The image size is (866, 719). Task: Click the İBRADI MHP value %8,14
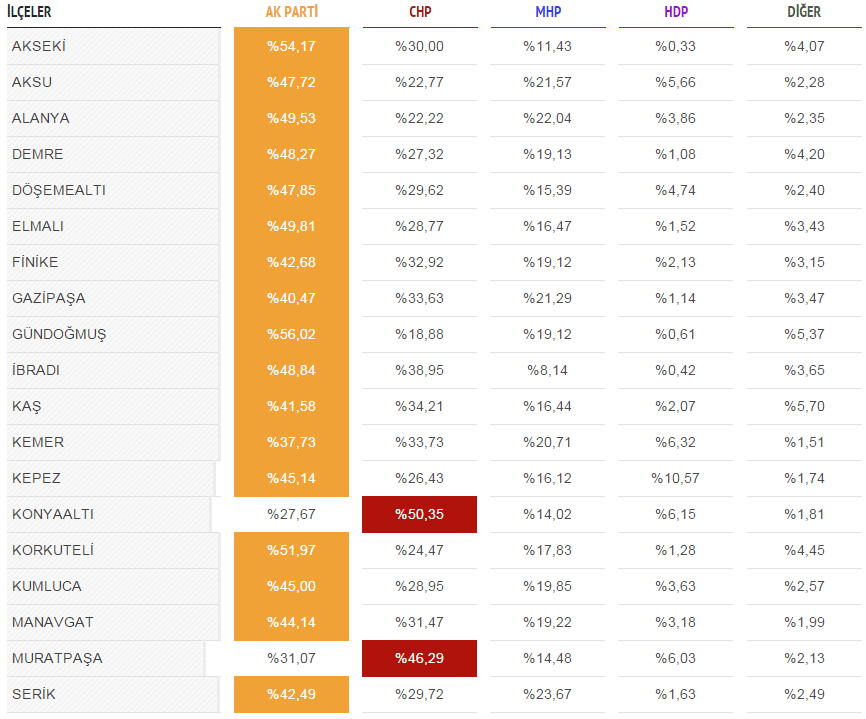point(547,370)
